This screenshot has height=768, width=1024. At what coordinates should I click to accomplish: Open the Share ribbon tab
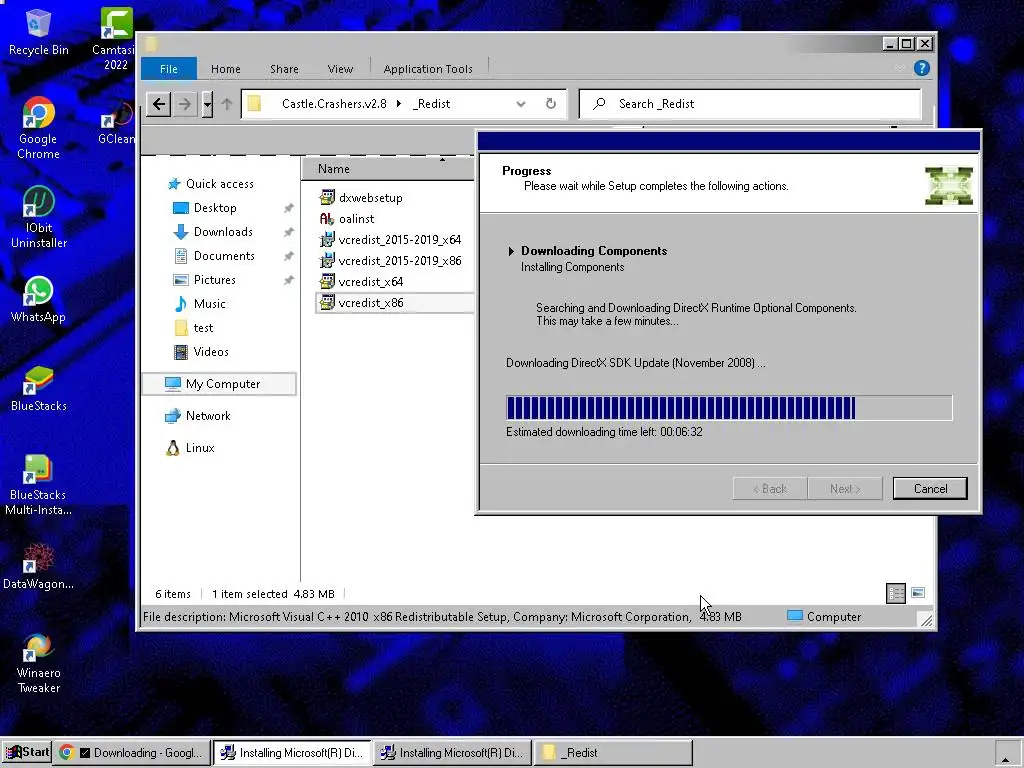coord(284,69)
